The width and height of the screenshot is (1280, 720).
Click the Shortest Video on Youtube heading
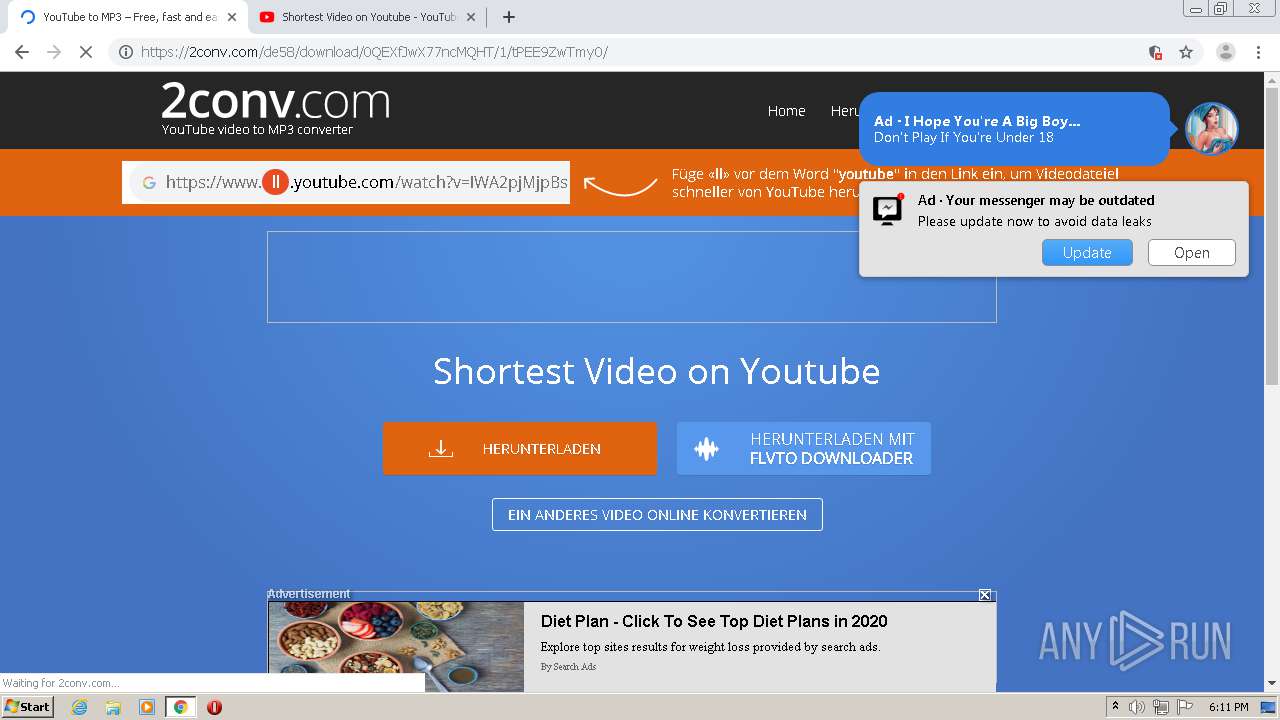pyautogui.click(x=657, y=371)
